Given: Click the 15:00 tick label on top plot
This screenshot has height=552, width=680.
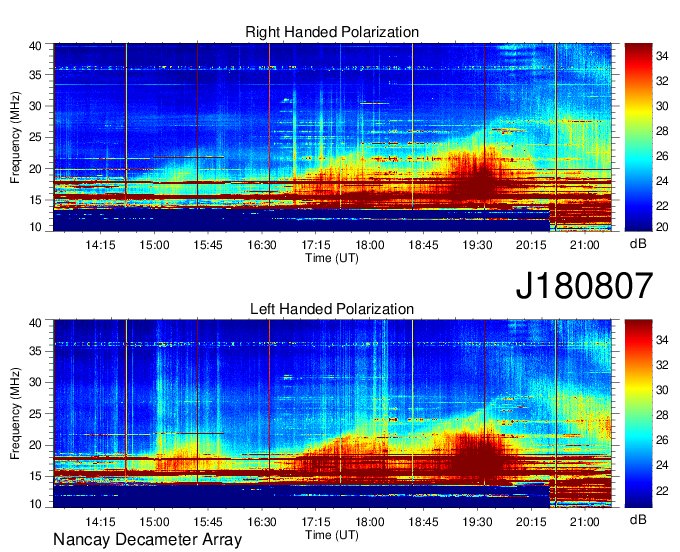Looking at the screenshot, I should [154, 245].
